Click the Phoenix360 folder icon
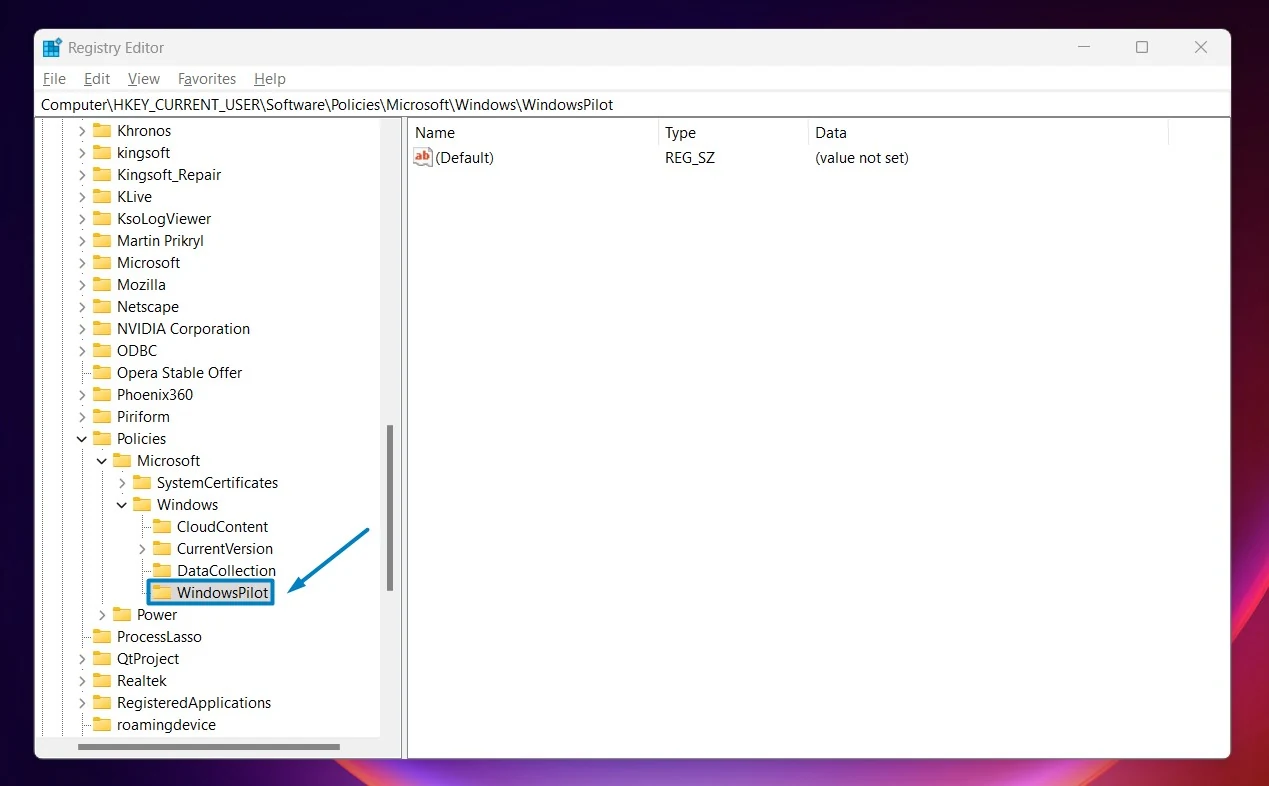Screen dimensions: 1269x786 [x=102, y=395]
